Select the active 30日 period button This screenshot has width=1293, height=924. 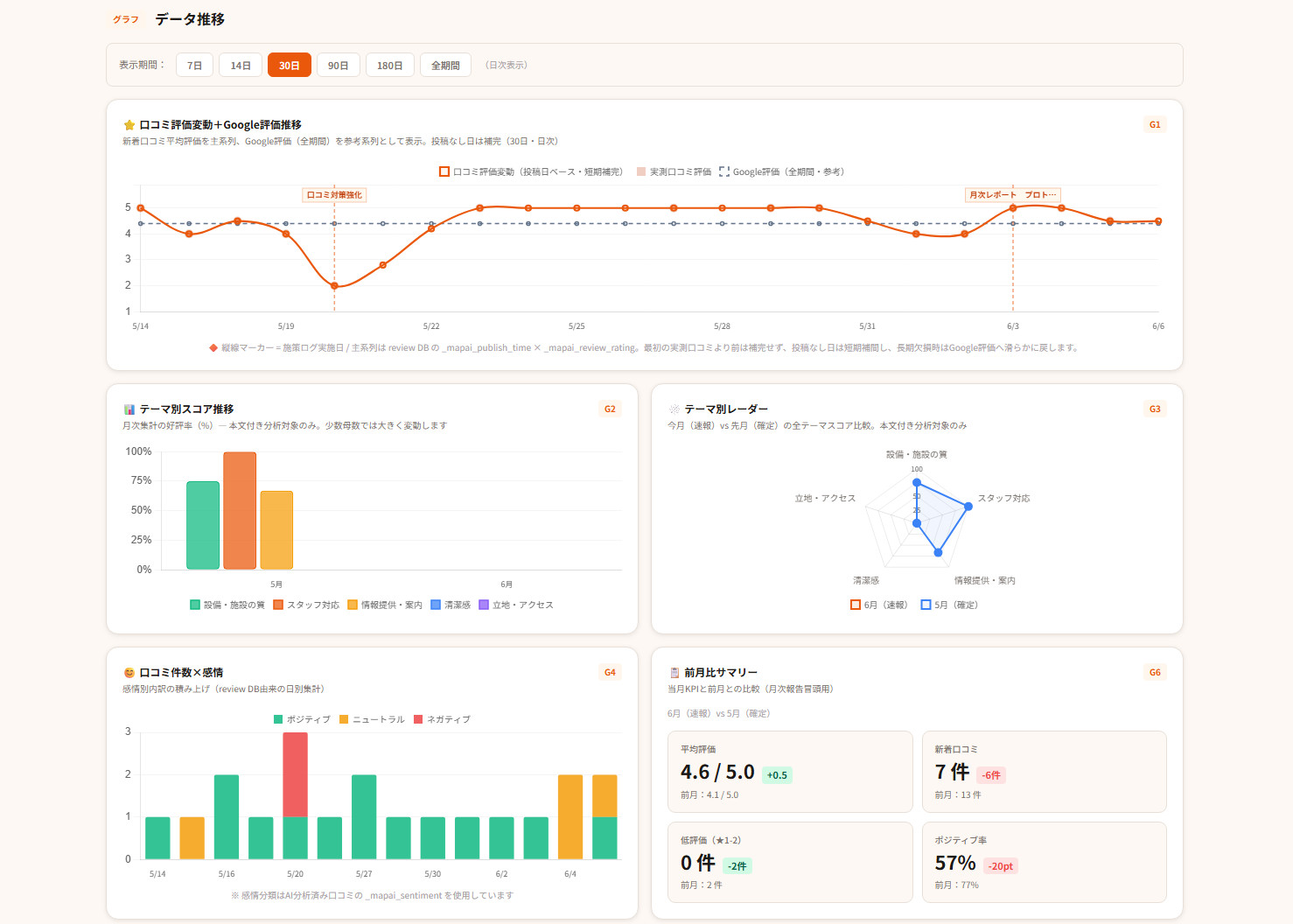[290, 66]
